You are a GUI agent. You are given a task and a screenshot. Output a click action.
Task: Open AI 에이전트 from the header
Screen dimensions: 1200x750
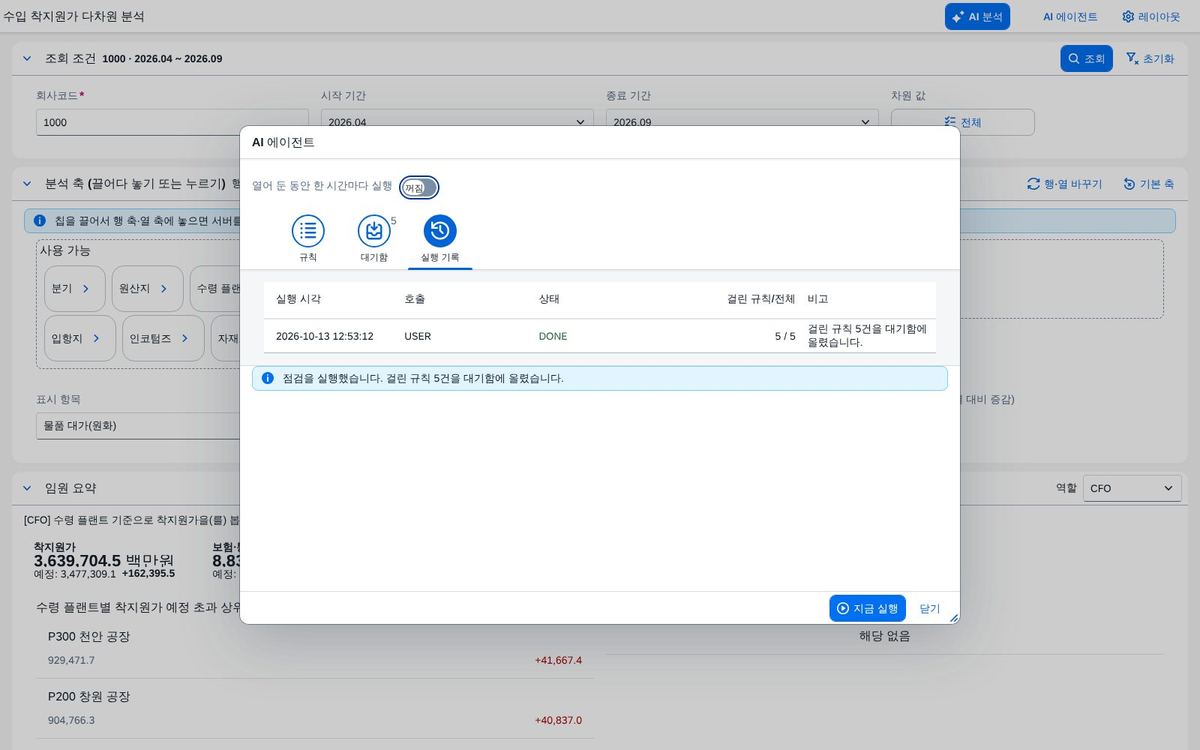[1070, 17]
